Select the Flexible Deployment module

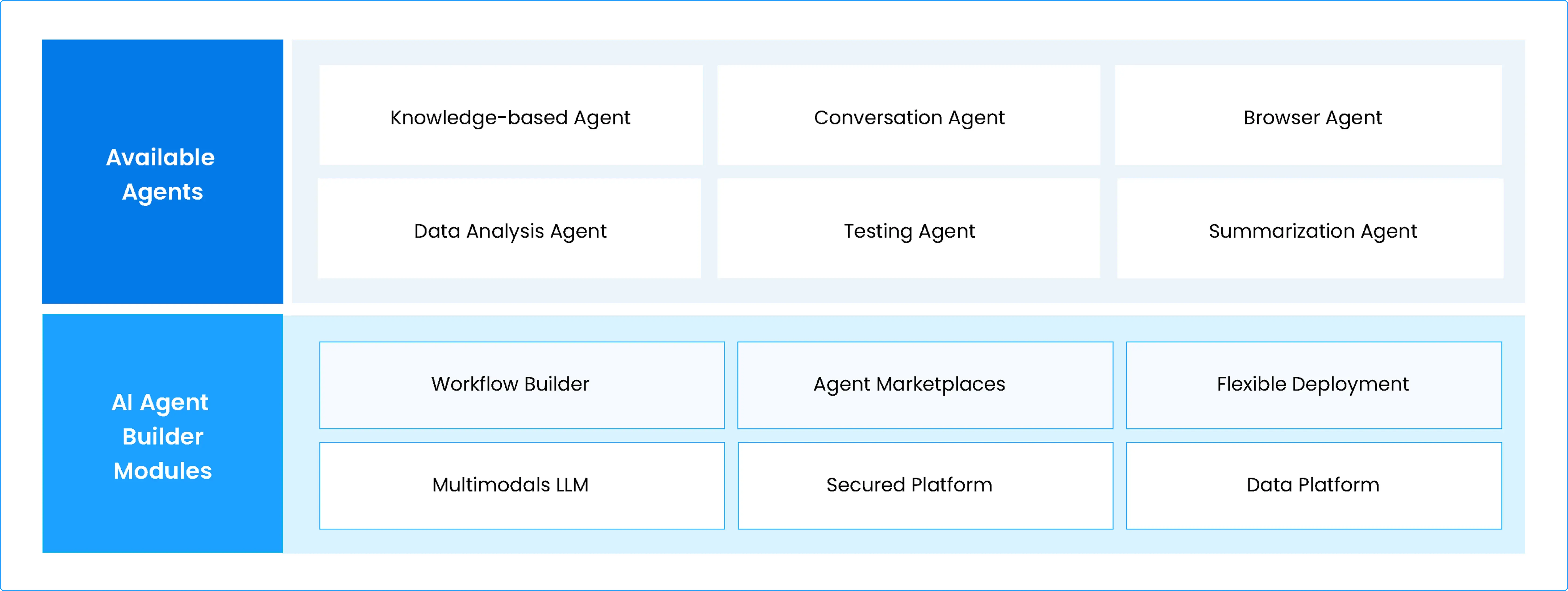(x=1314, y=385)
